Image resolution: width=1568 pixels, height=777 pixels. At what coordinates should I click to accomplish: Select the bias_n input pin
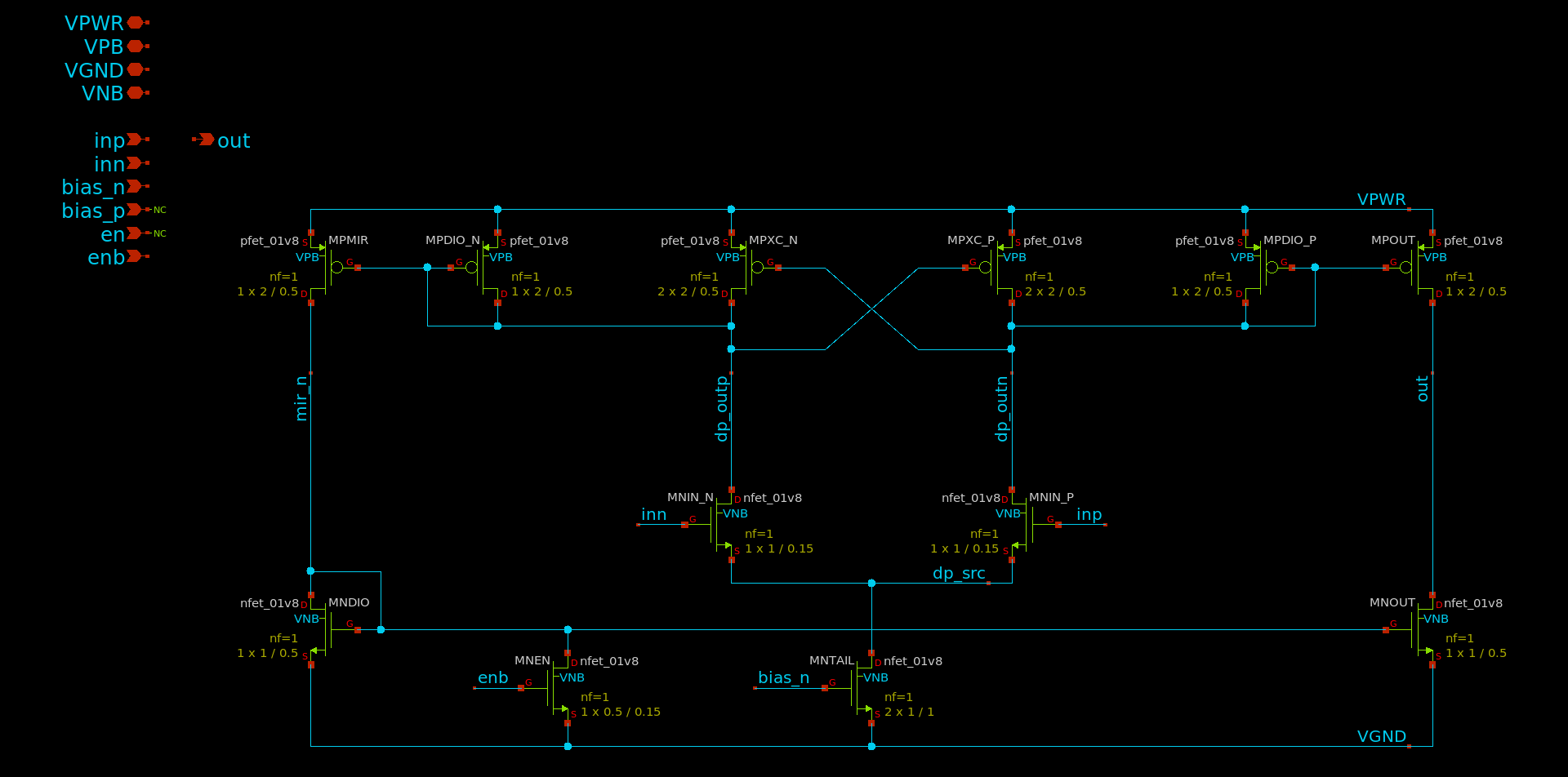[137, 187]
